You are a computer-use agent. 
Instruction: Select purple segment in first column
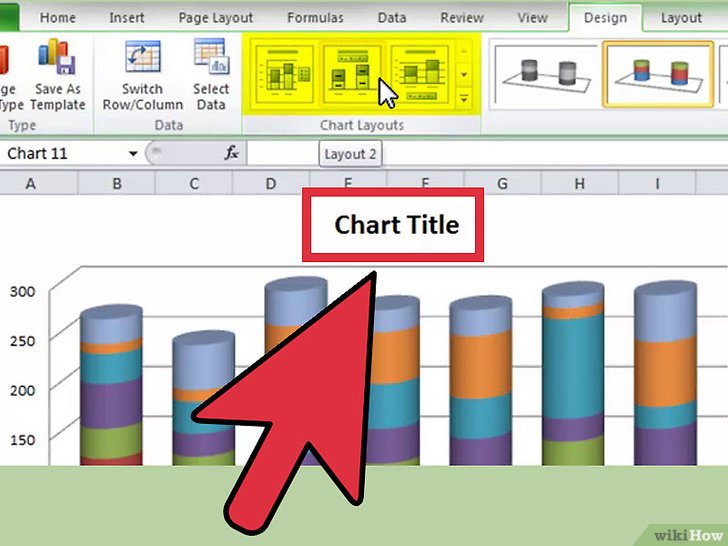pos(111,404)
